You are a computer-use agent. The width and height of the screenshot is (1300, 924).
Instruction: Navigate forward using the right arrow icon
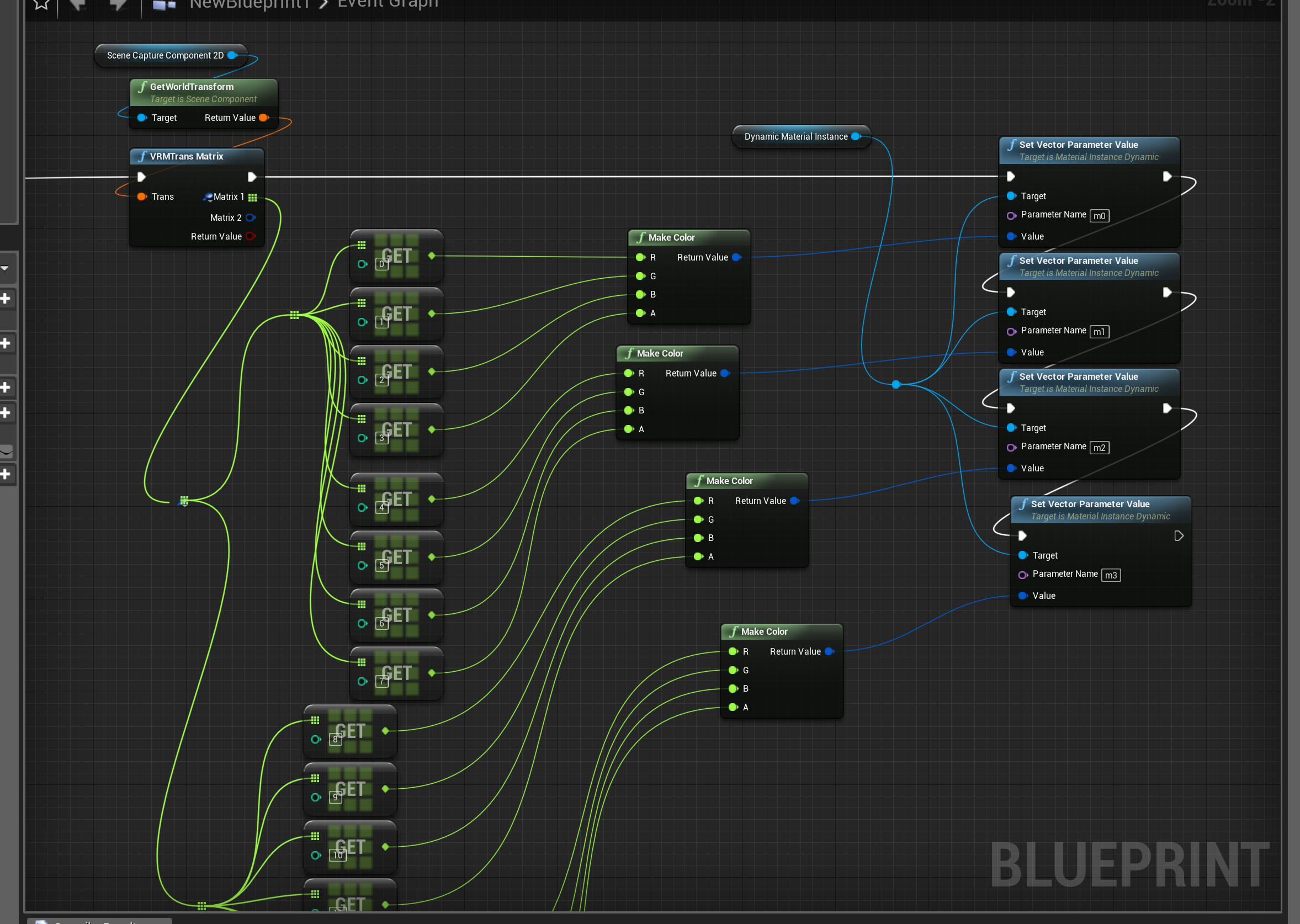tap(117, 4)
